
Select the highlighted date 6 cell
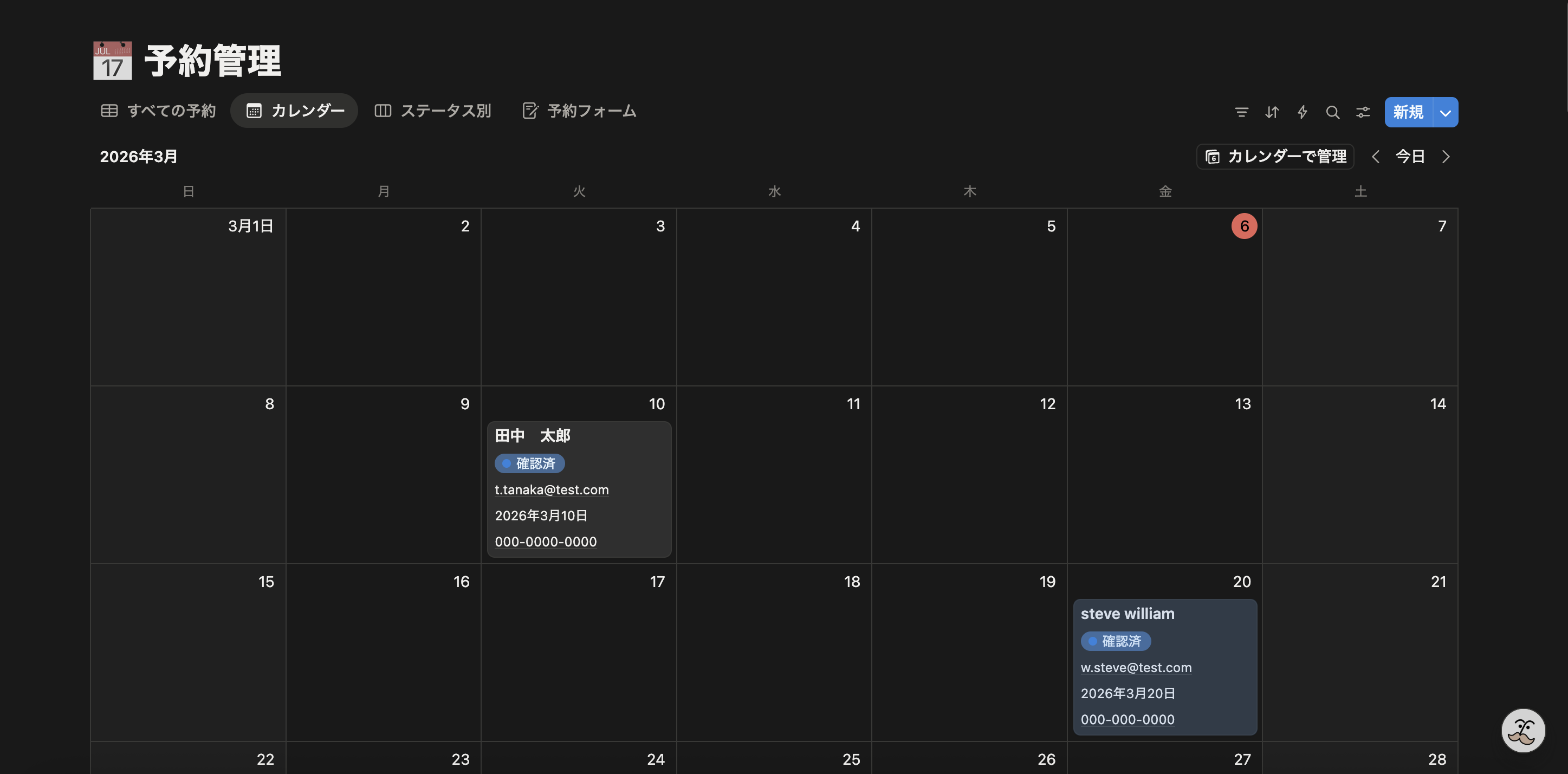1243,226
